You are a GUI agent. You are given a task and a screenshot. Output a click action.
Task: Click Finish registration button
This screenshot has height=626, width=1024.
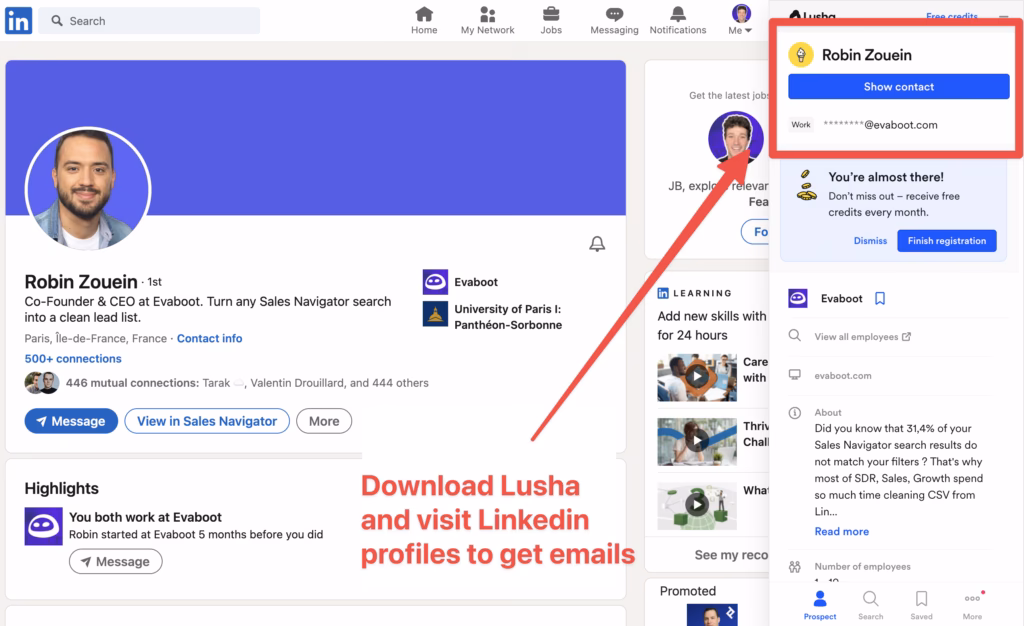(x=946, y=241)
